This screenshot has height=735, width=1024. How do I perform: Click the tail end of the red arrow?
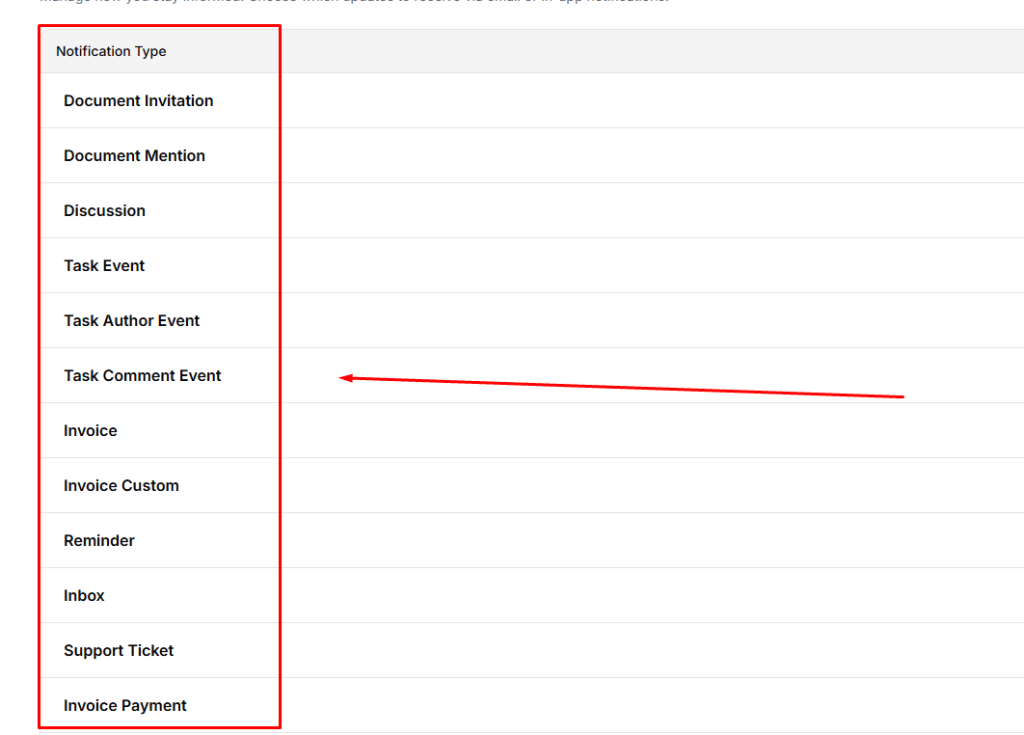[x=901, y=397]
